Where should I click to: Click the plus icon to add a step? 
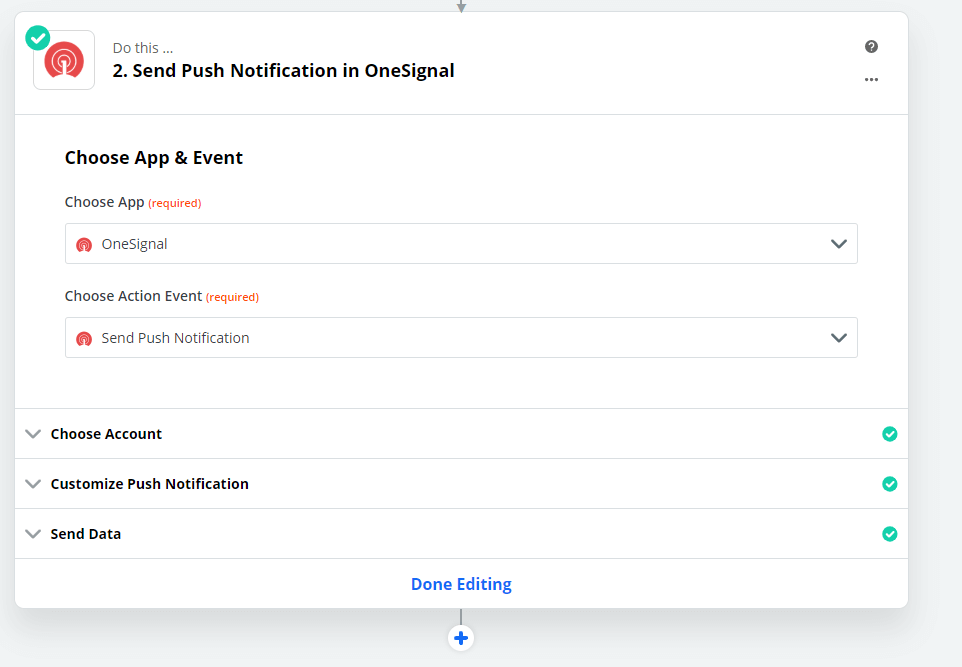pos(461,637)
